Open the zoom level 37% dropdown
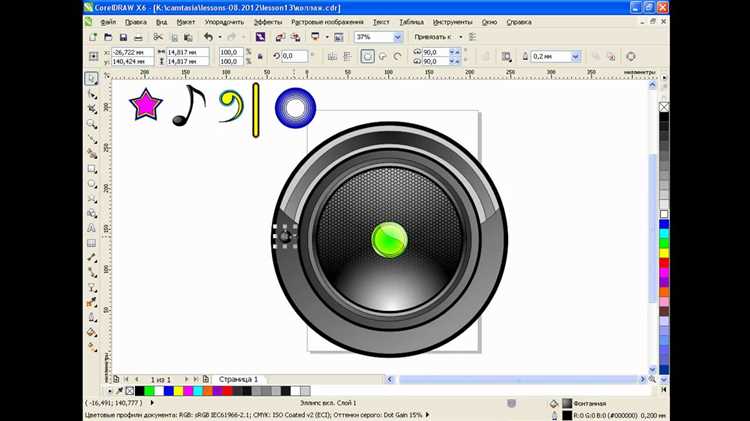750x421 pixels. tap(397, 37)
